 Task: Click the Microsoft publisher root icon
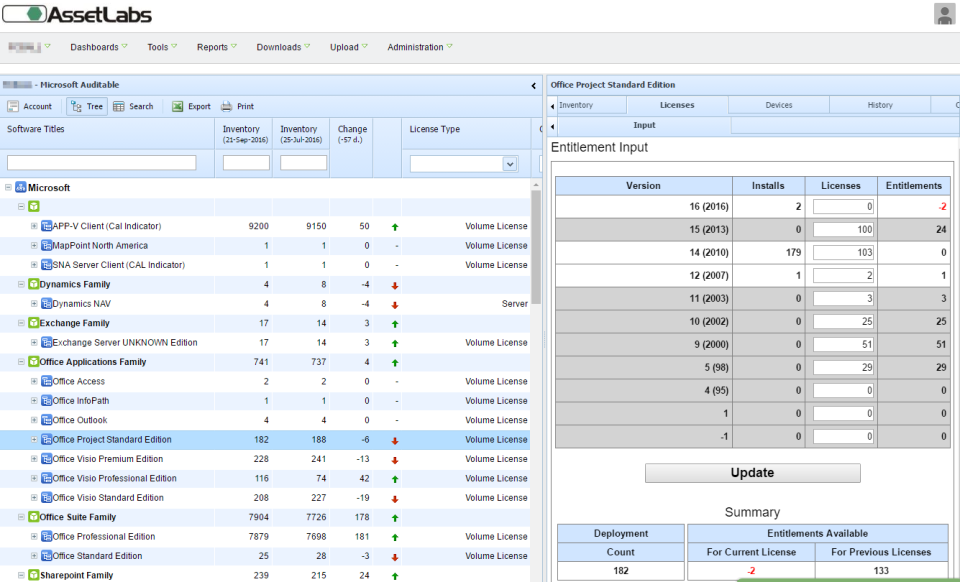click(x=20, y=188)
